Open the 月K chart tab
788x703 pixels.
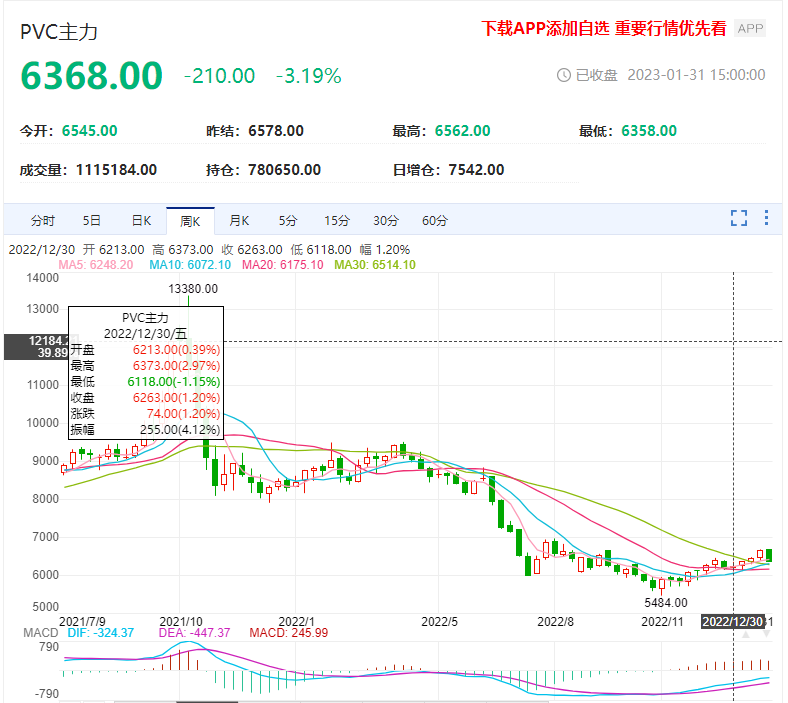point(239,221)
